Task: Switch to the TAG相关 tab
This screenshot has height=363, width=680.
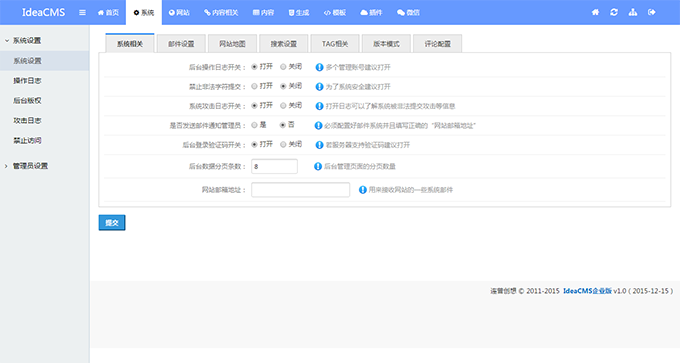Action: [334, 44]
